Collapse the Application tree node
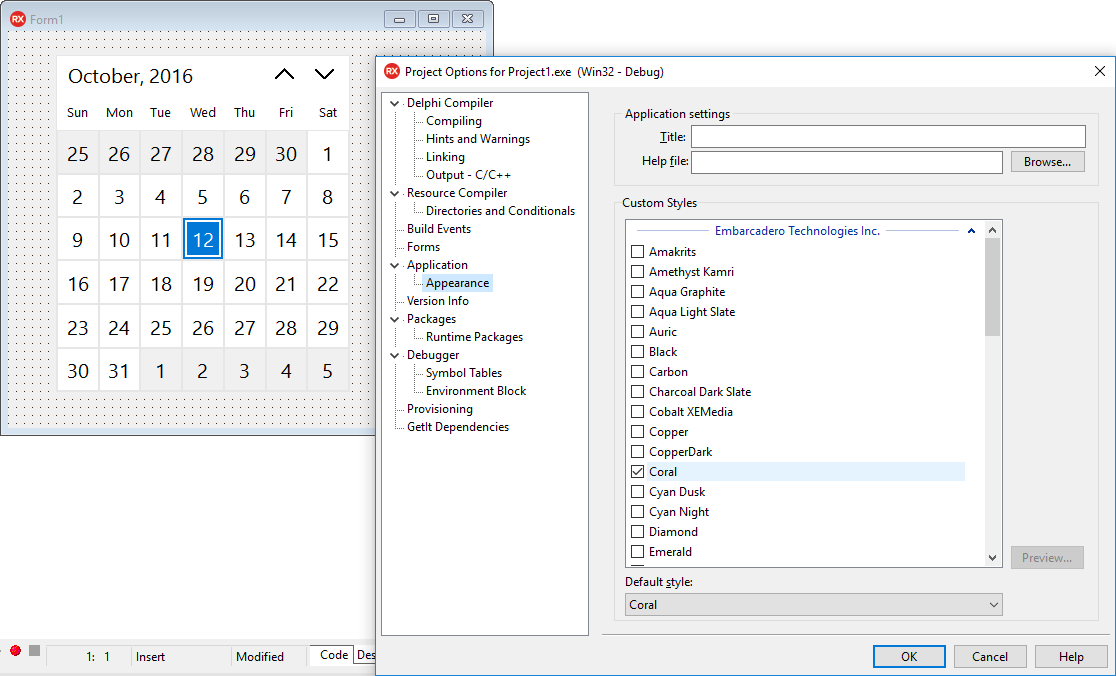This screenshot has width=1116, height=676. [x=395, y=265]
